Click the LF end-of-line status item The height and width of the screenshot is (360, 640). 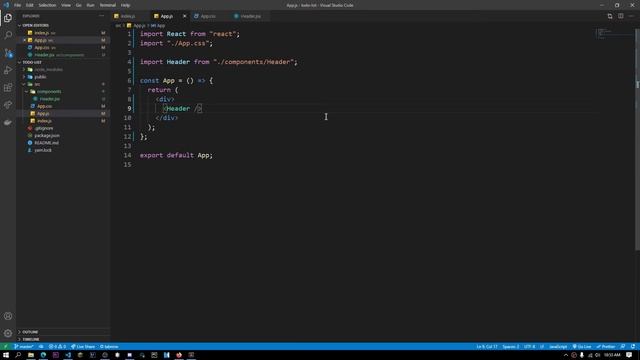click(542, 347)
